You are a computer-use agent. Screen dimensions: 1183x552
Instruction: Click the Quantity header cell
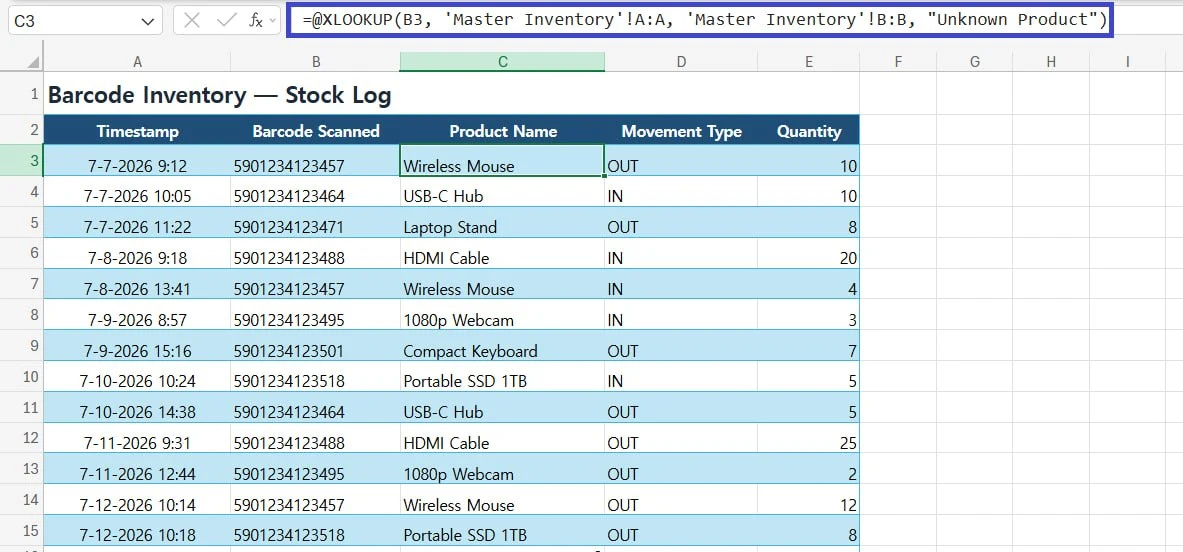click(x=809, y=130)
